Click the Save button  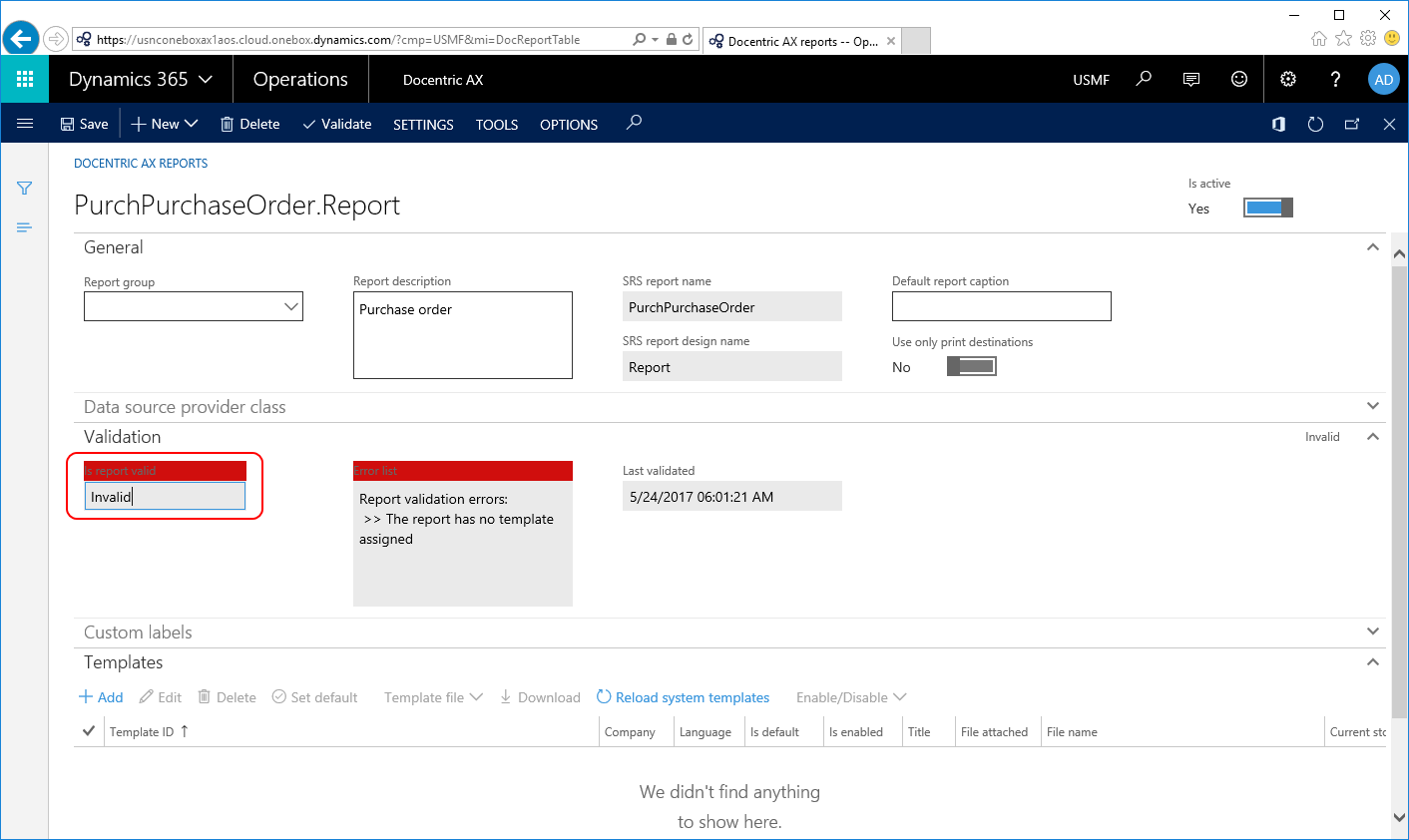point(84,124)
